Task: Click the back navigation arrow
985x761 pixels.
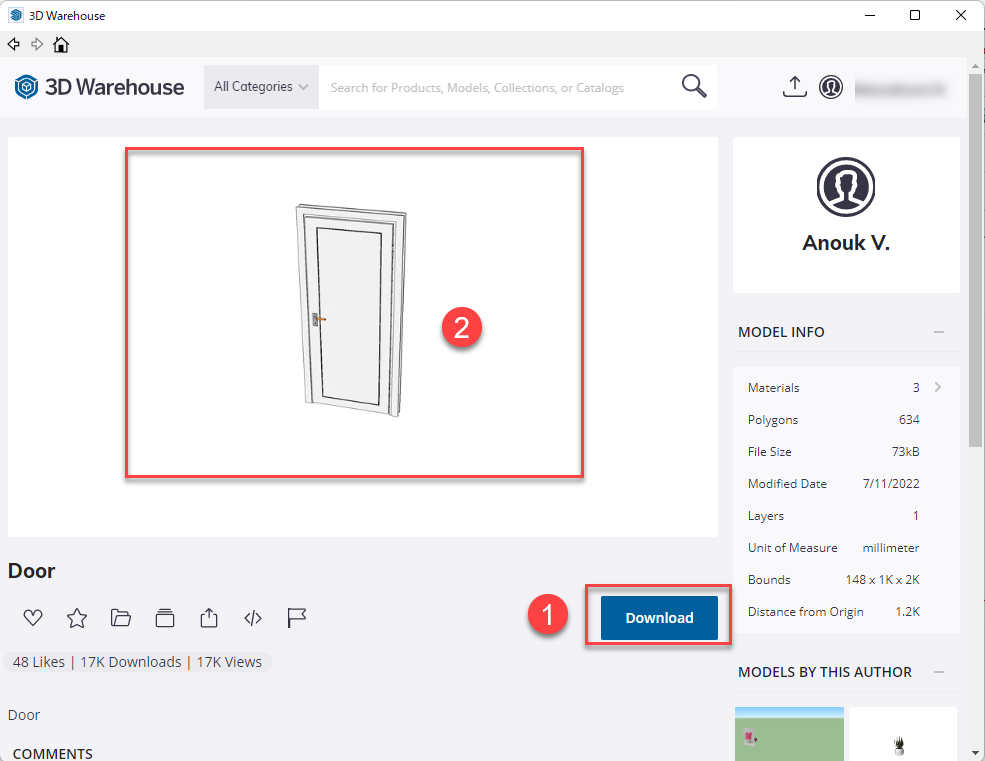Action: (x=14, y=44)
